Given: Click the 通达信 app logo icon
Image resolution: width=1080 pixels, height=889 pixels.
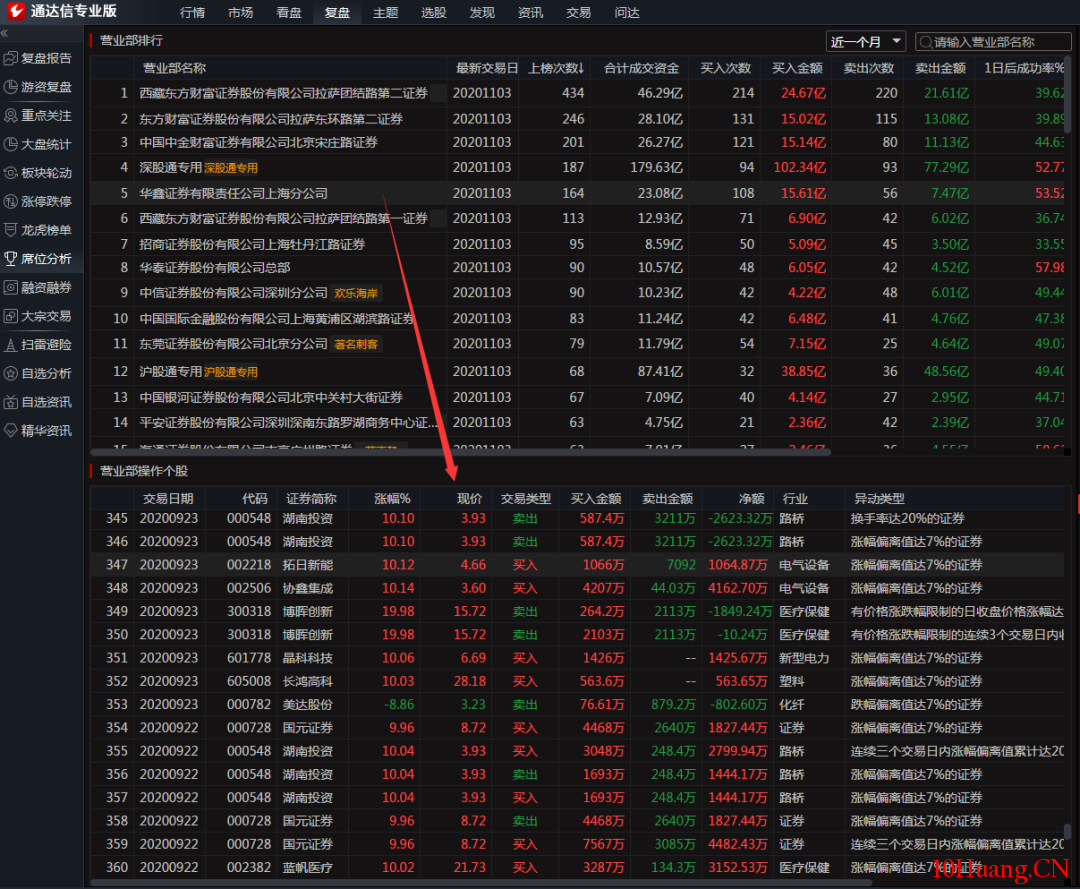Looking at the screenshot, I should [x=15, y=11].
